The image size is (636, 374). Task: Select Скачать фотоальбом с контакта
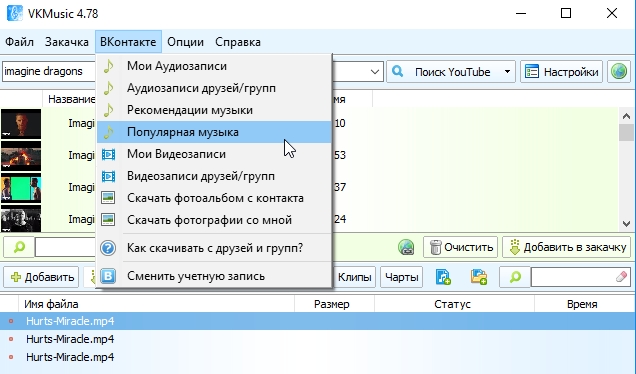coord(214,198)
